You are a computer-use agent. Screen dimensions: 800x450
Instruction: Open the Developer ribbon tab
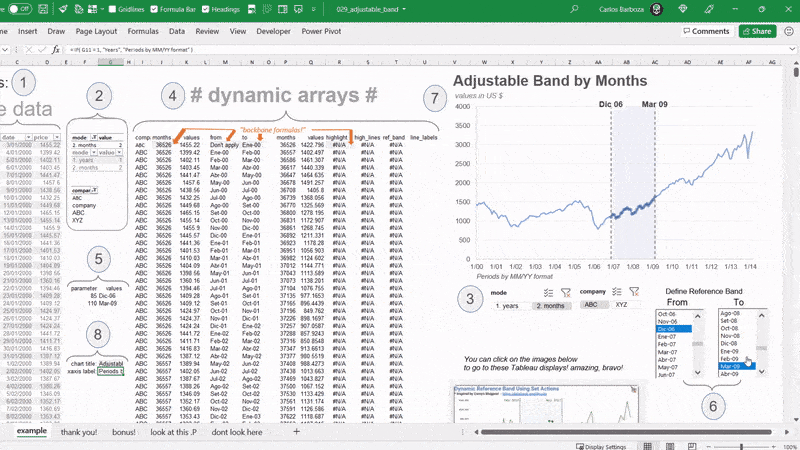pyautogui.click(x=273, y=31)
